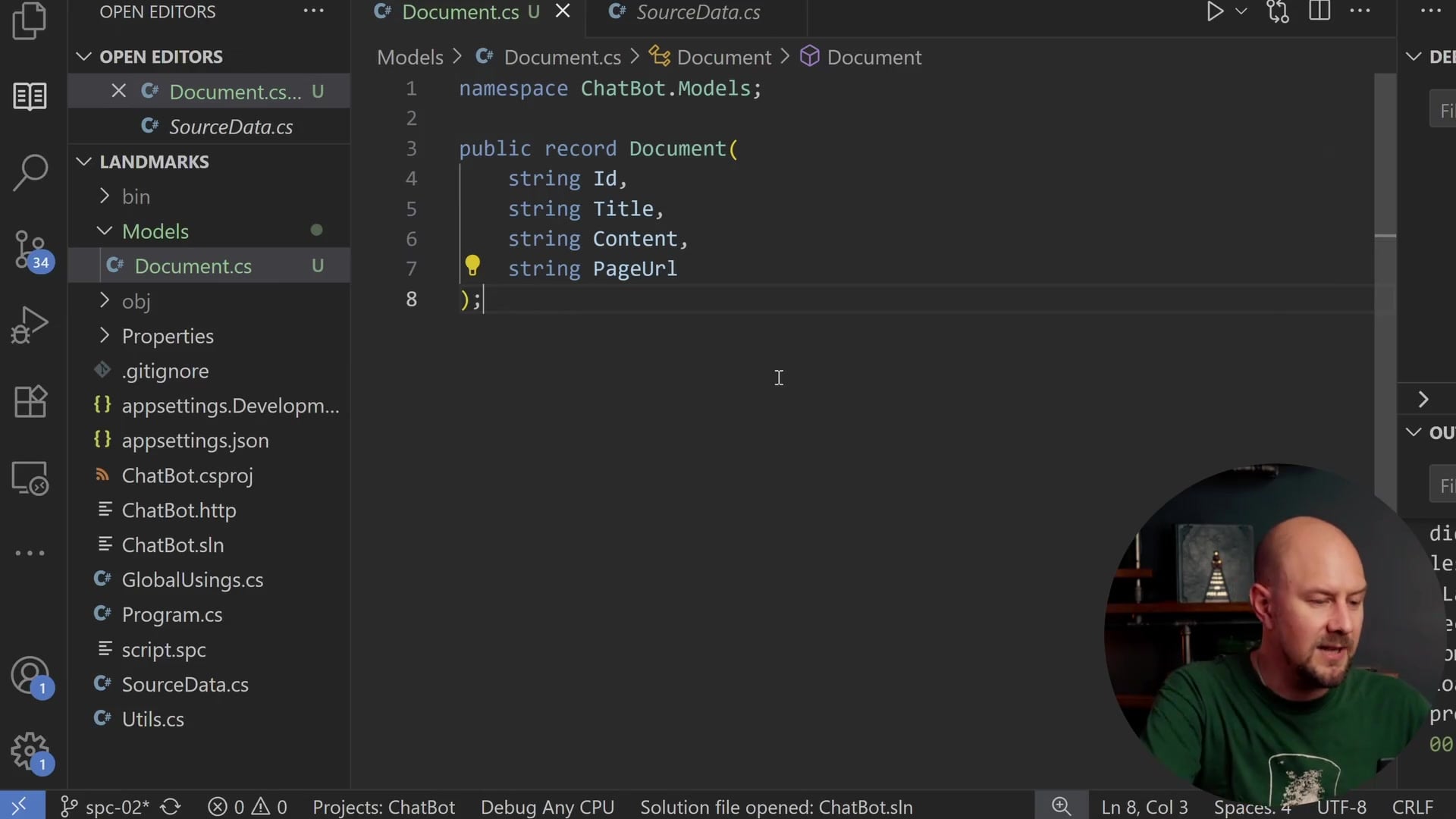Screen dimensions: 1456x819
Task: Open the Search view
Action: tap(30, 173)
